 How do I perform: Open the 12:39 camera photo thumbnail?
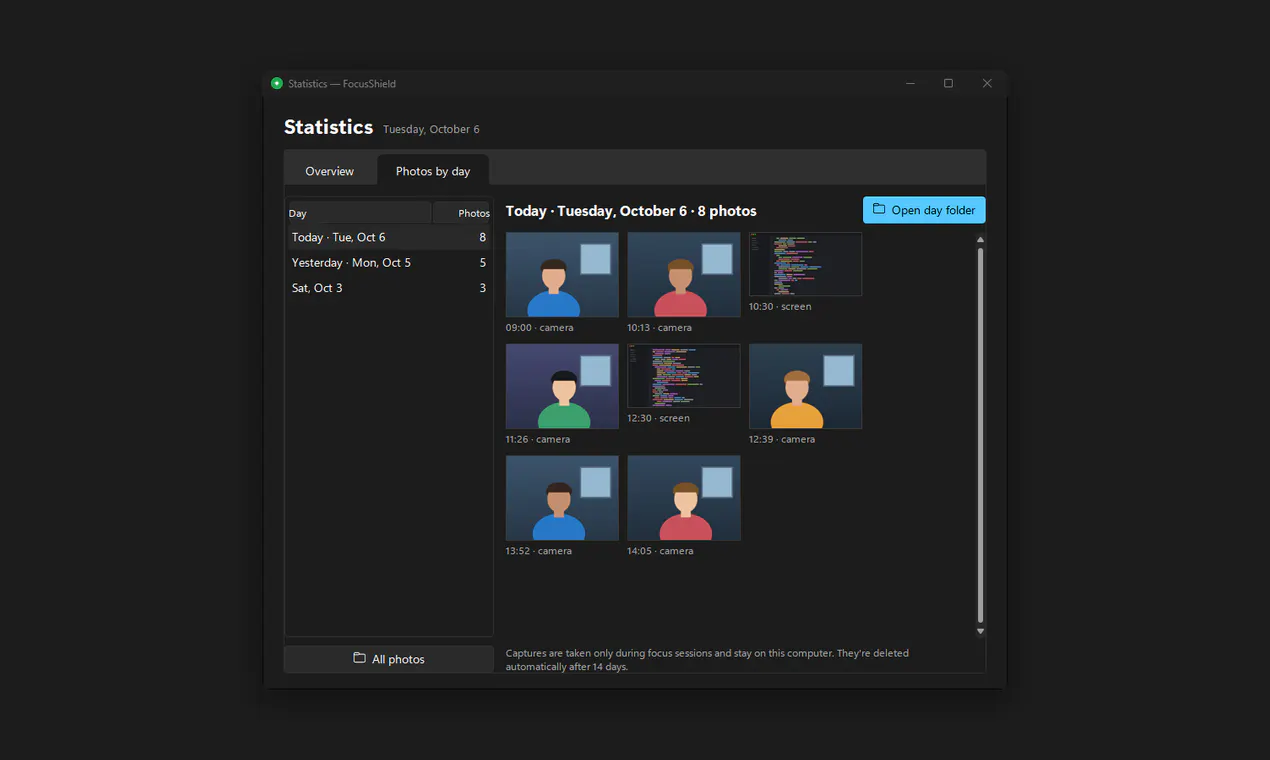coord(805,387)
